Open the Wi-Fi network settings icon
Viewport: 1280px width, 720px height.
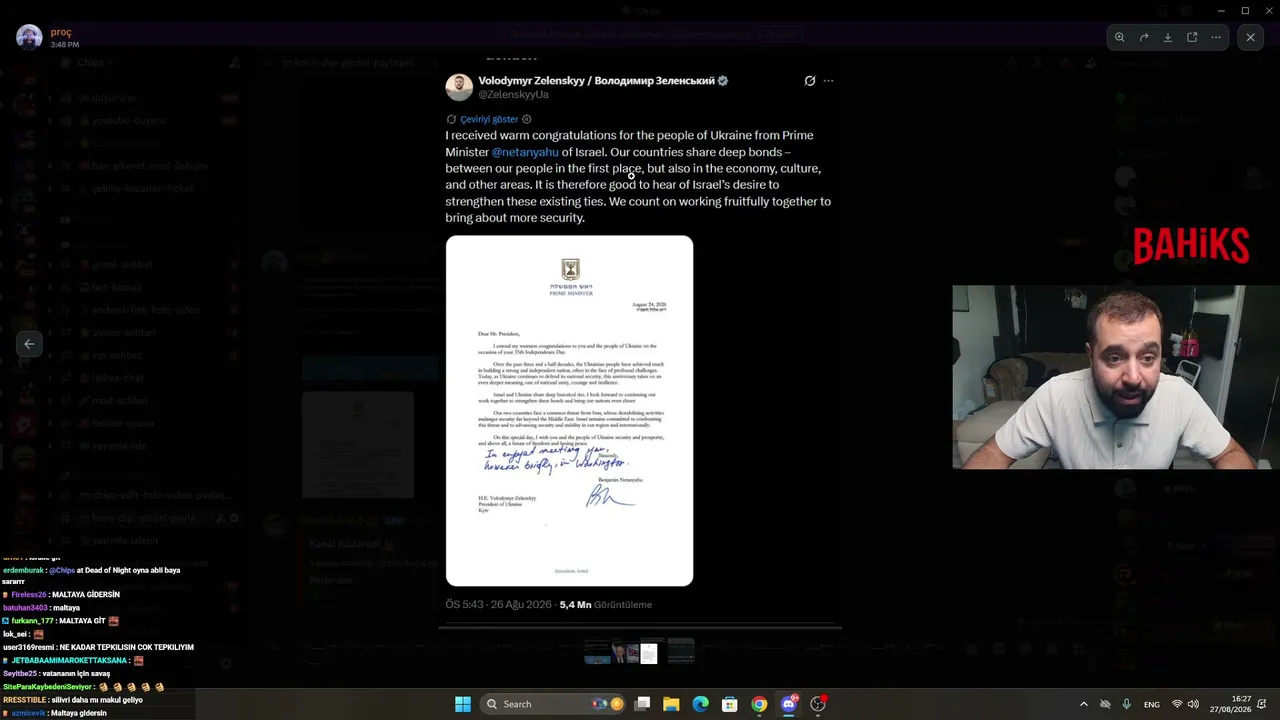(1177, 704)
